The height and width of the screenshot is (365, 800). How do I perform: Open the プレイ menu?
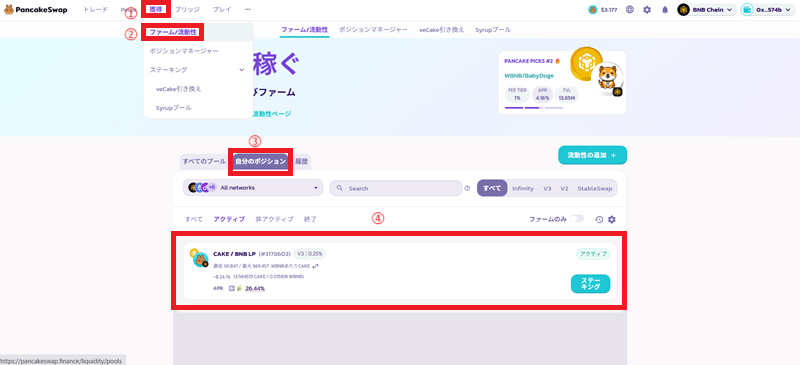(222, 9)
